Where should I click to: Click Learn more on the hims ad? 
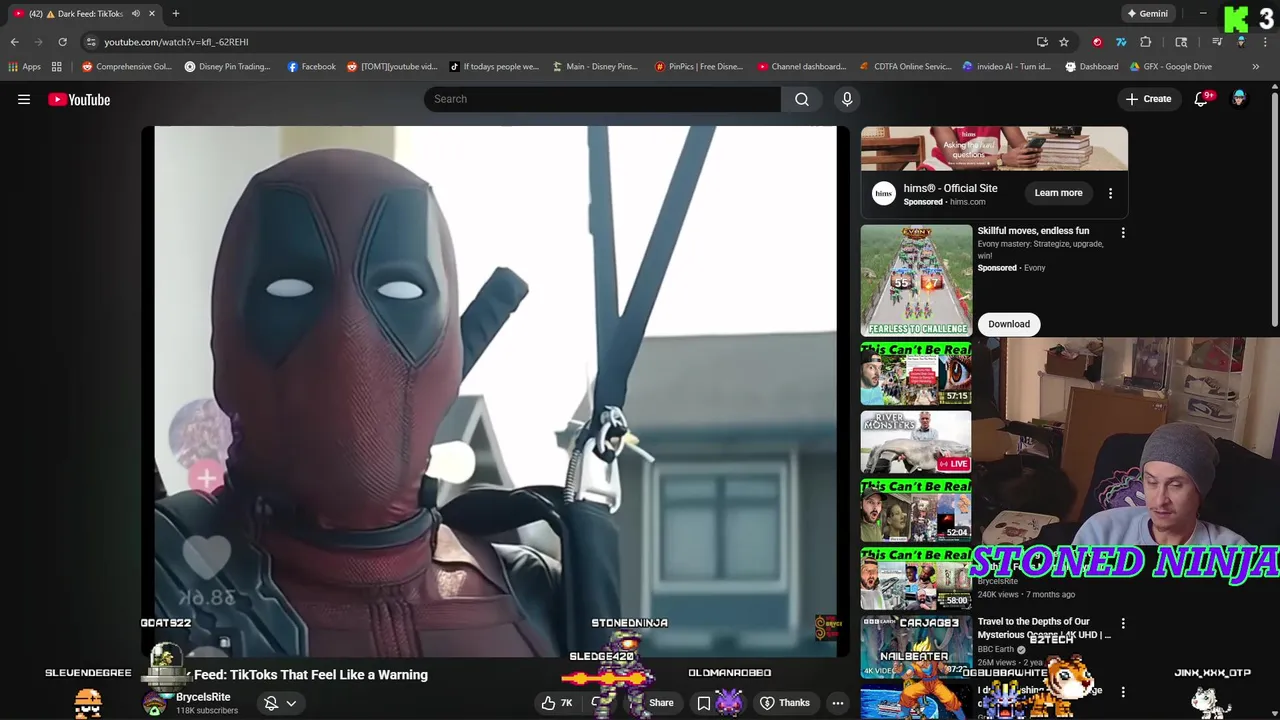[x=1058, y=193]
